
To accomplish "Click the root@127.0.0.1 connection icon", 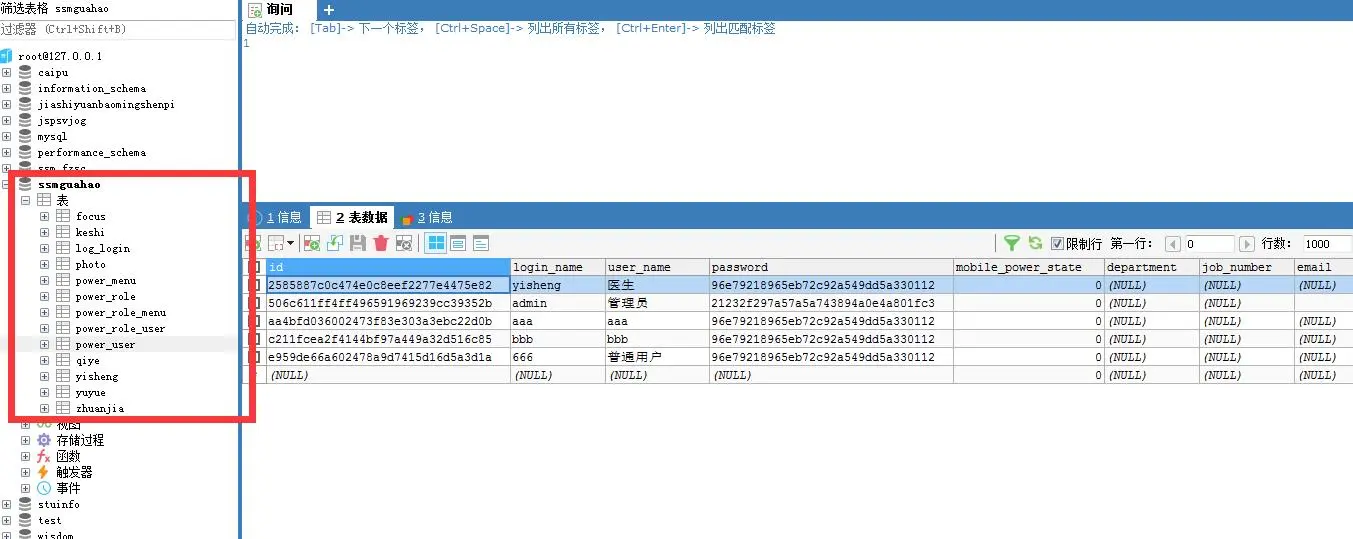I will 6,56.
